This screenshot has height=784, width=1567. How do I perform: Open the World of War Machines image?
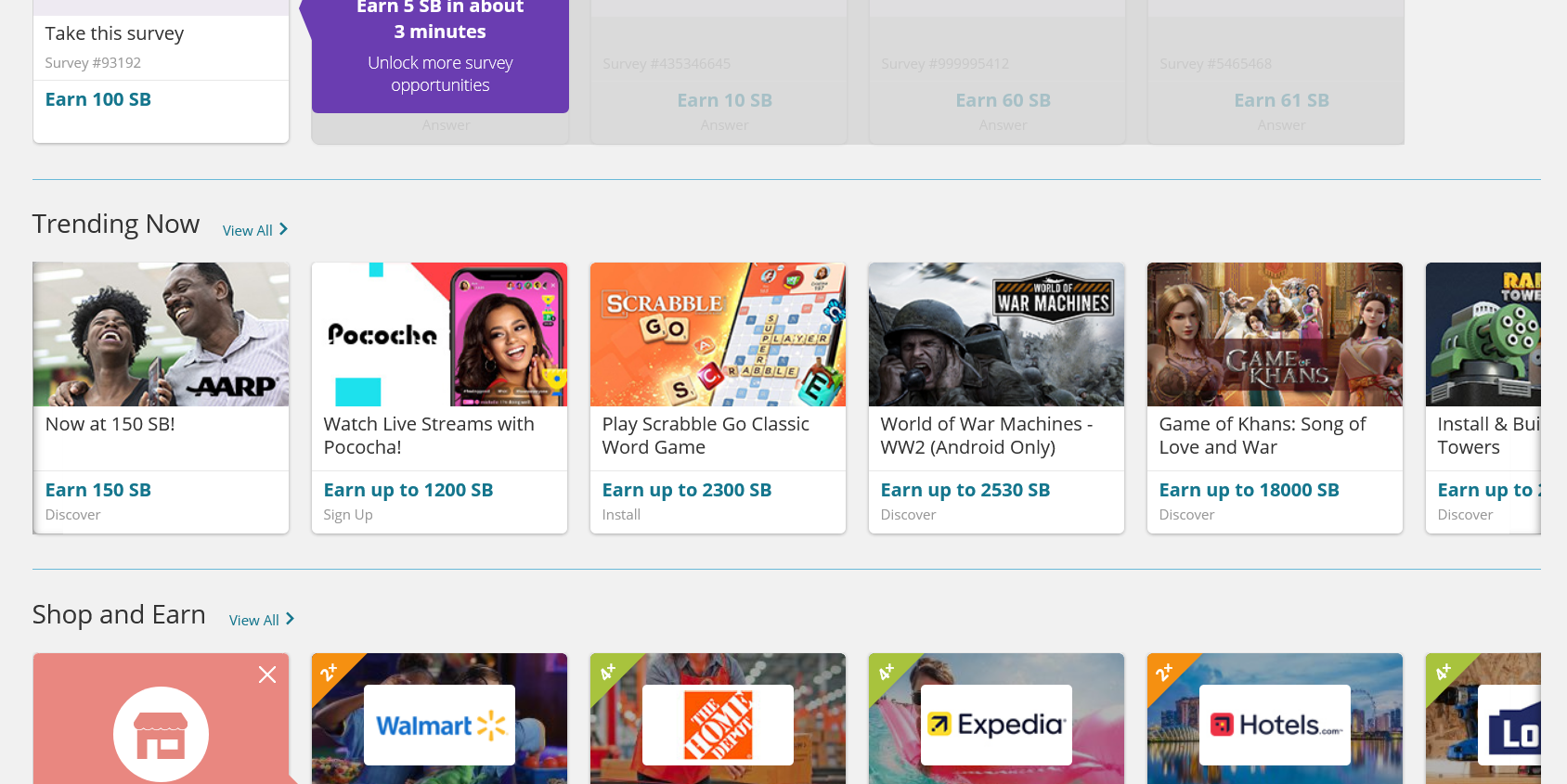click(996, 334)
